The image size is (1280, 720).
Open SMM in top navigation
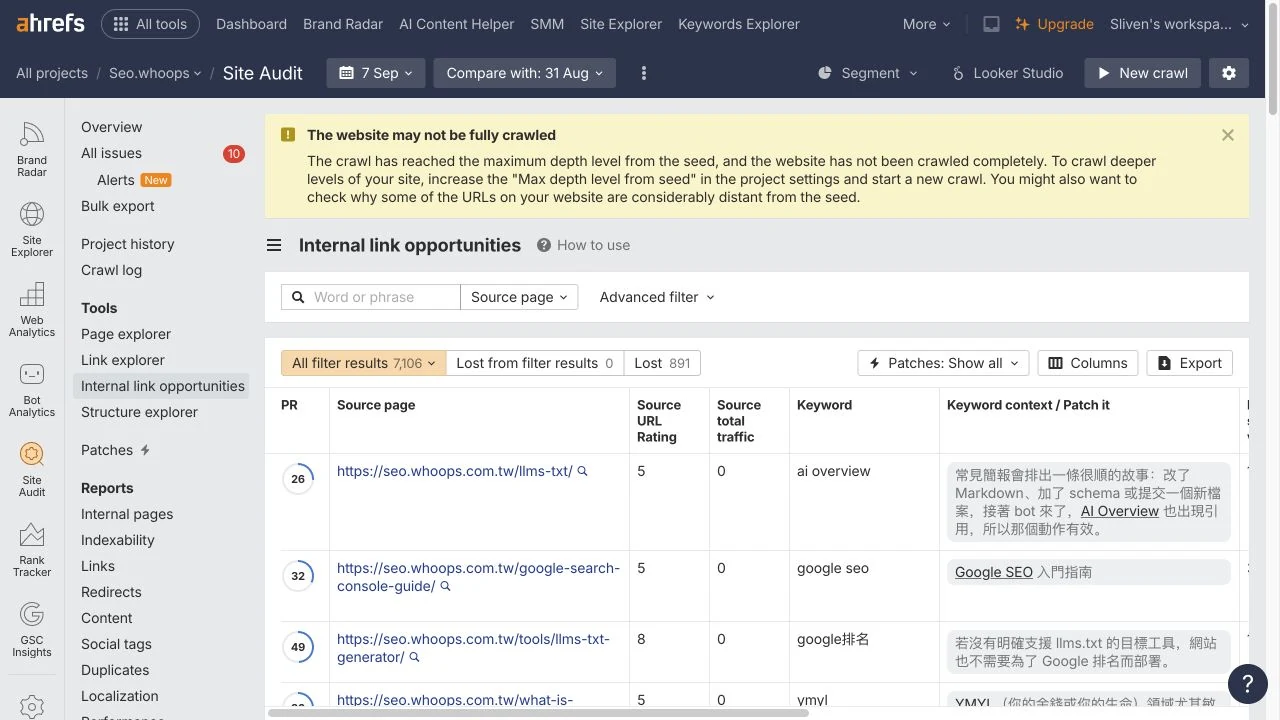coord(547,24)
